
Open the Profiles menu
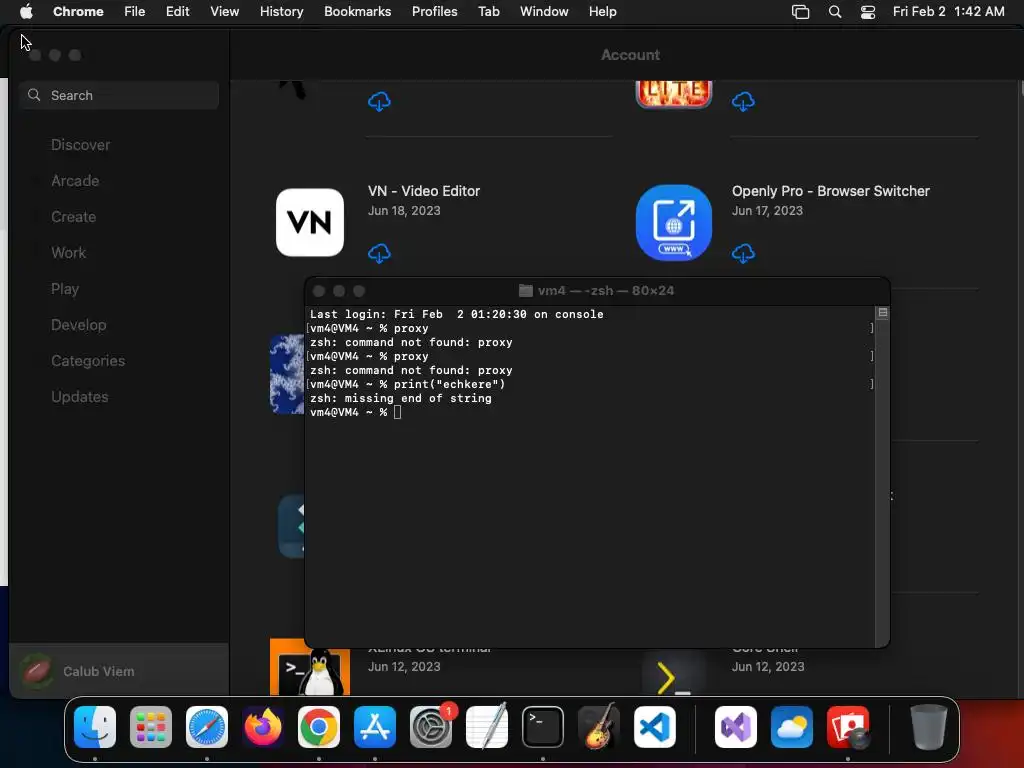click(x=434, y=12)
